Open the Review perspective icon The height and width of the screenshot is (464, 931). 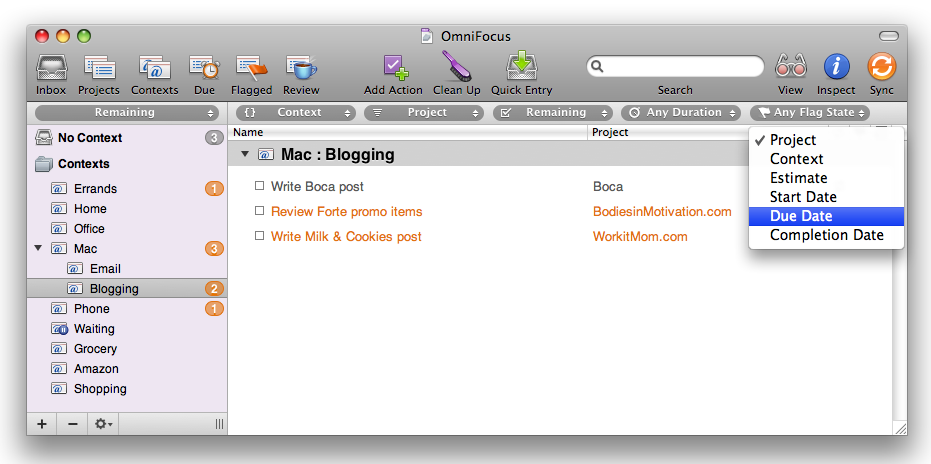click(x=301, y=68)
